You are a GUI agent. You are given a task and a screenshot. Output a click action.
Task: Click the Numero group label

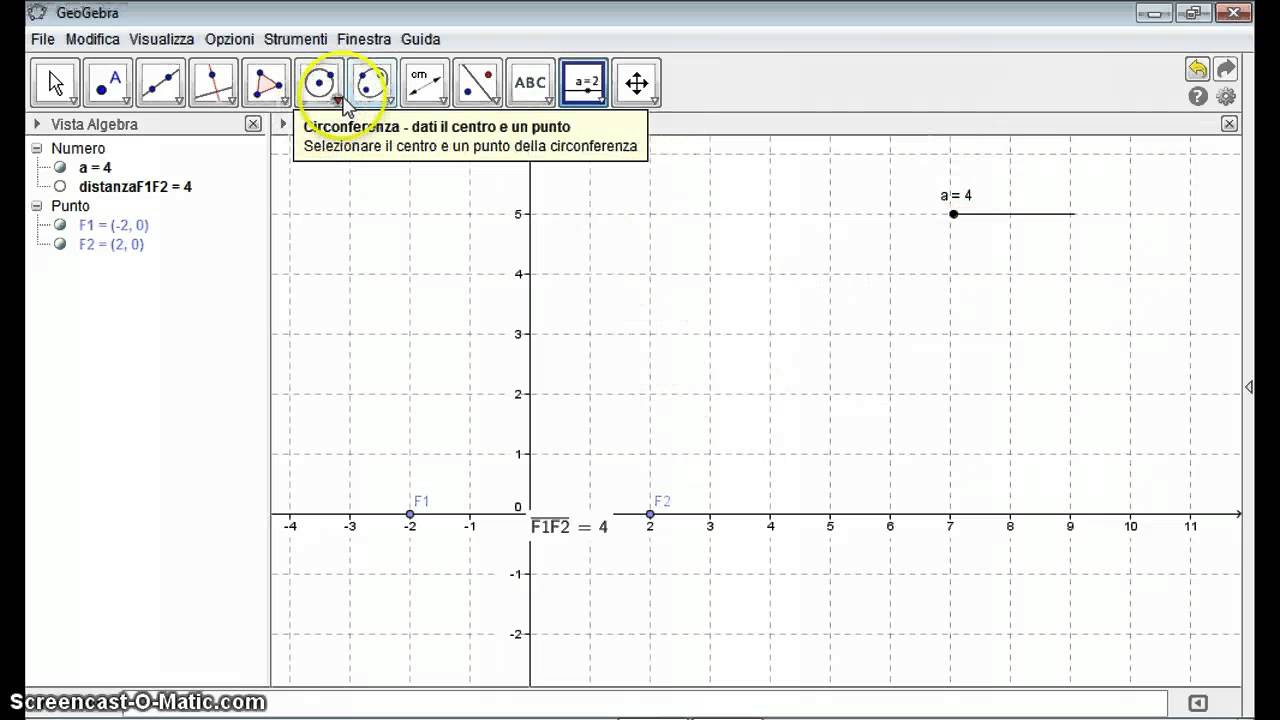(78, 148)
